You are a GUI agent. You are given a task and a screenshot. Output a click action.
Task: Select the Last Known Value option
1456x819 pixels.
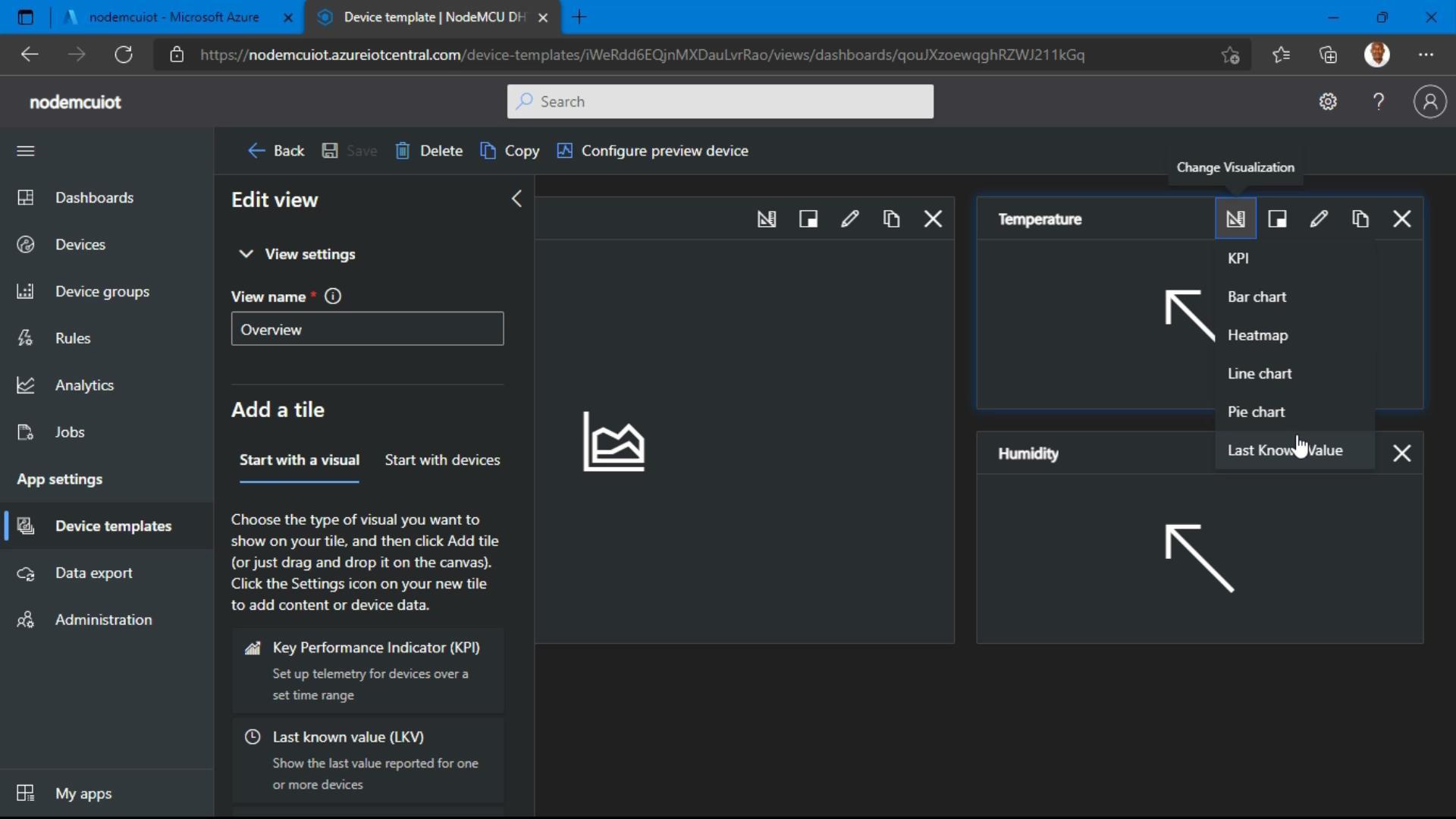tap(1285, 449)
